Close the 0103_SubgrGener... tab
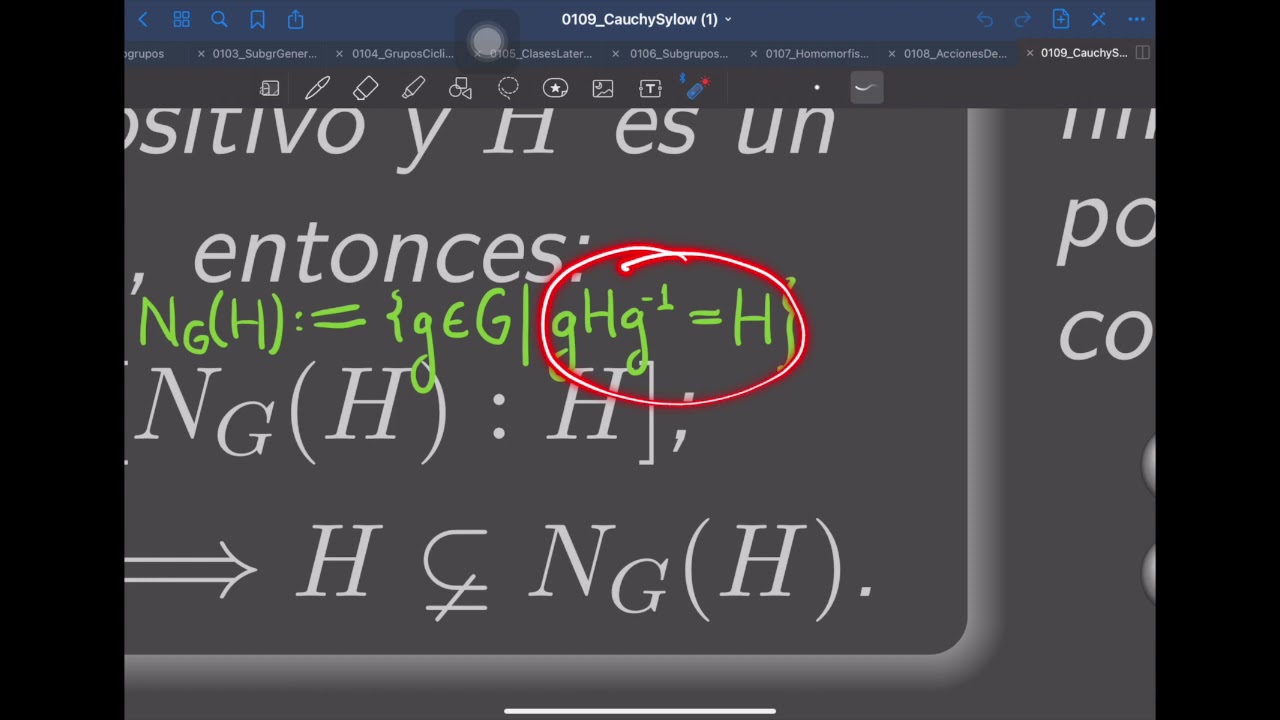This screenshot has height=720, width=1280. coord(201,54)
